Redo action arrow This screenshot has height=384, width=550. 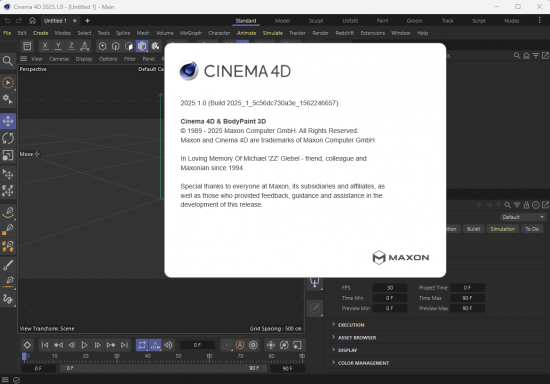click(19, 21)
